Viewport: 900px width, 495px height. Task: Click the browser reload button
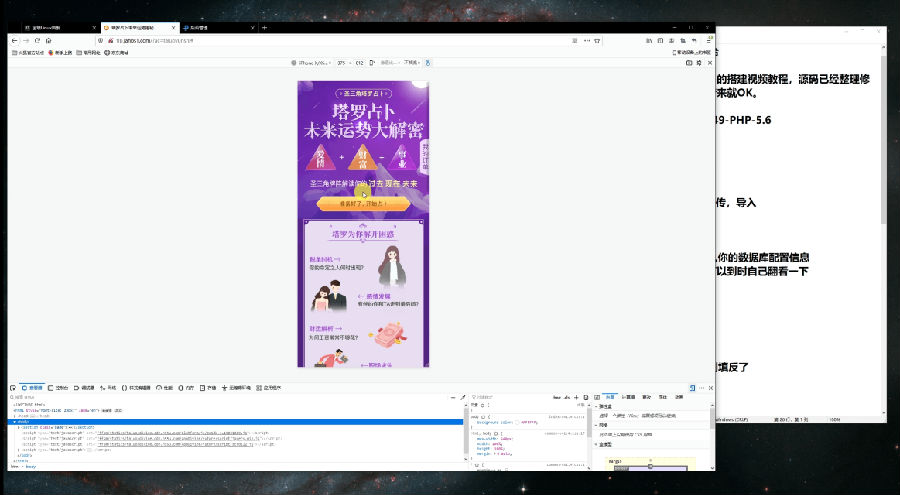coord(37,40)
